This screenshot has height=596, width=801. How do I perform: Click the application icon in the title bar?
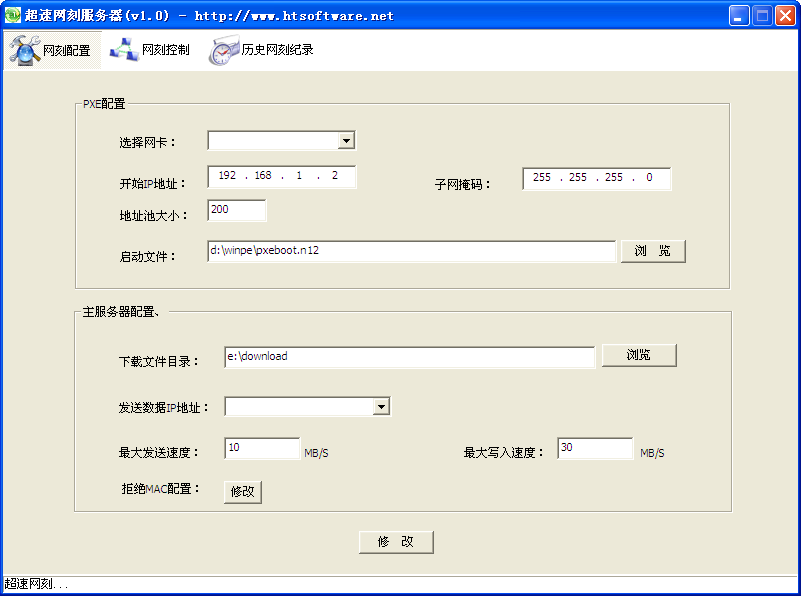click(13, 14)
